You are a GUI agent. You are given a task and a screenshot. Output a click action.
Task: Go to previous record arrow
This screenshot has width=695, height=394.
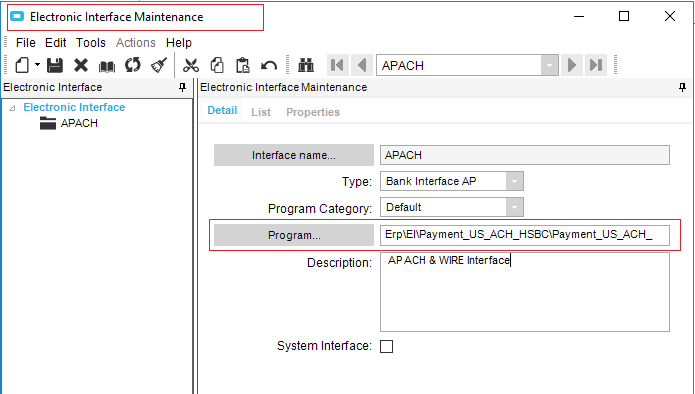point(362,66)
